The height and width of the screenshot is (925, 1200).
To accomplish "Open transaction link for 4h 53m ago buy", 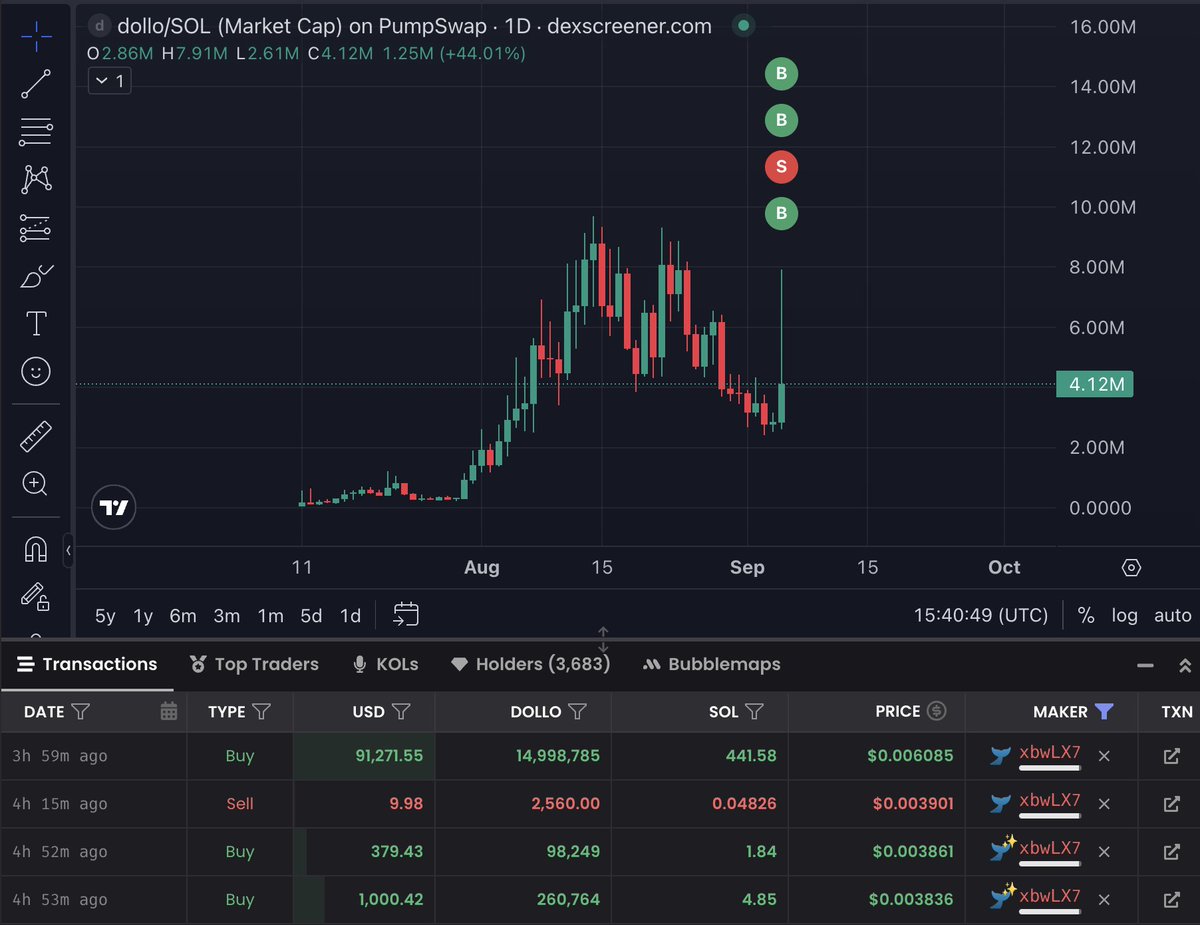I will click(1172, 900).
